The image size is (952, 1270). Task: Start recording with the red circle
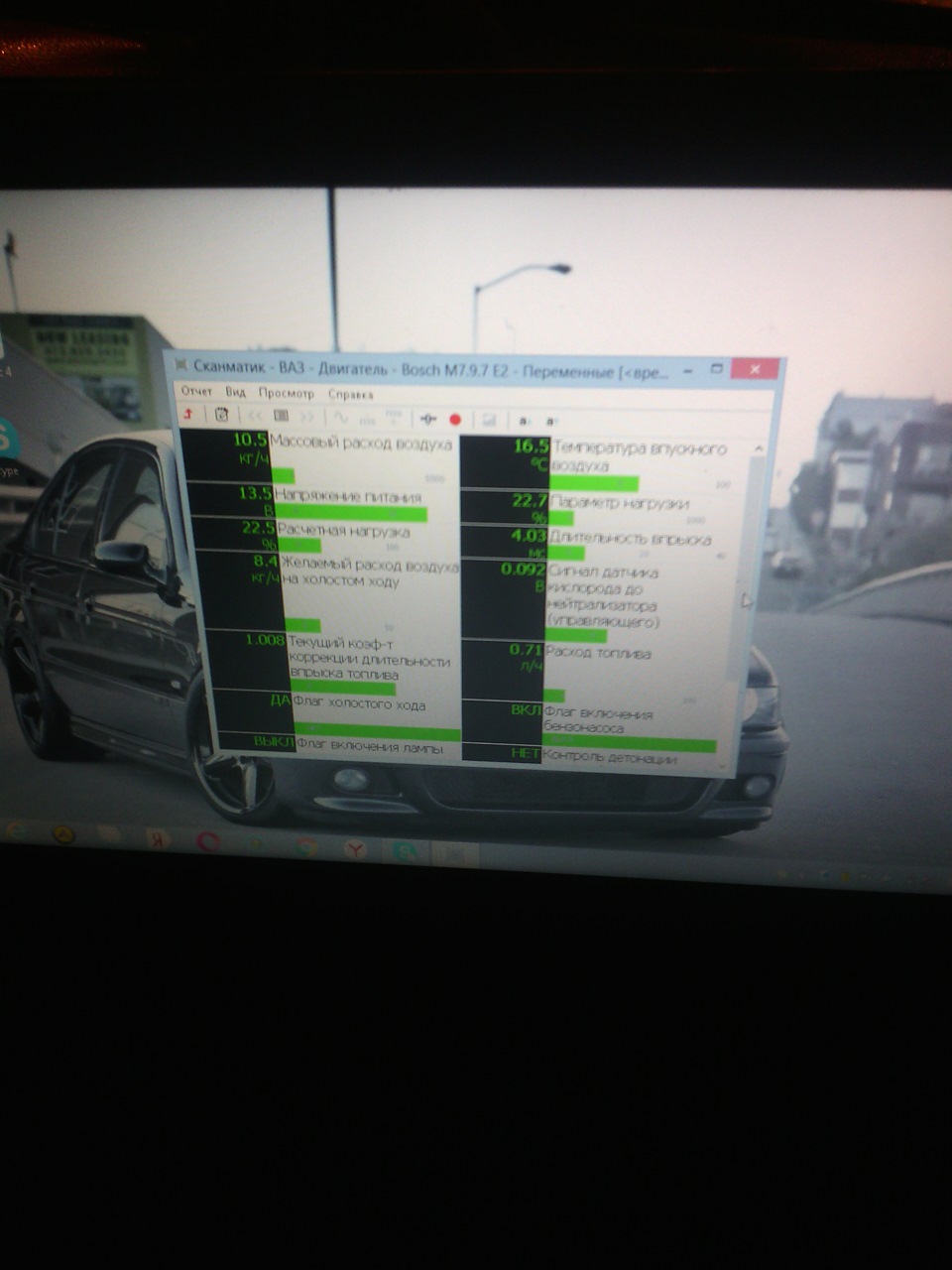(x=455, y=419)
